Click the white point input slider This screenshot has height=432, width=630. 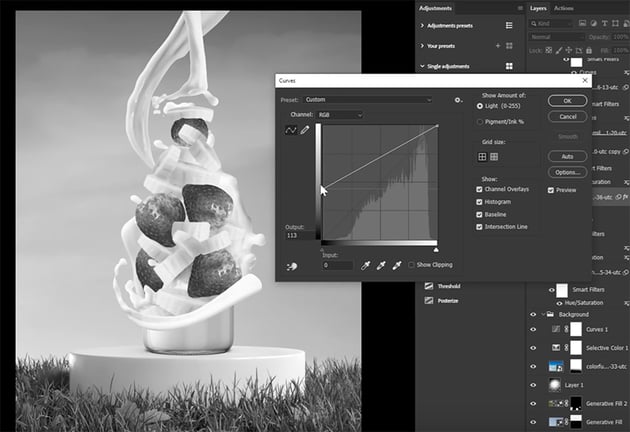pyautogui.click(x=436, y=250)
